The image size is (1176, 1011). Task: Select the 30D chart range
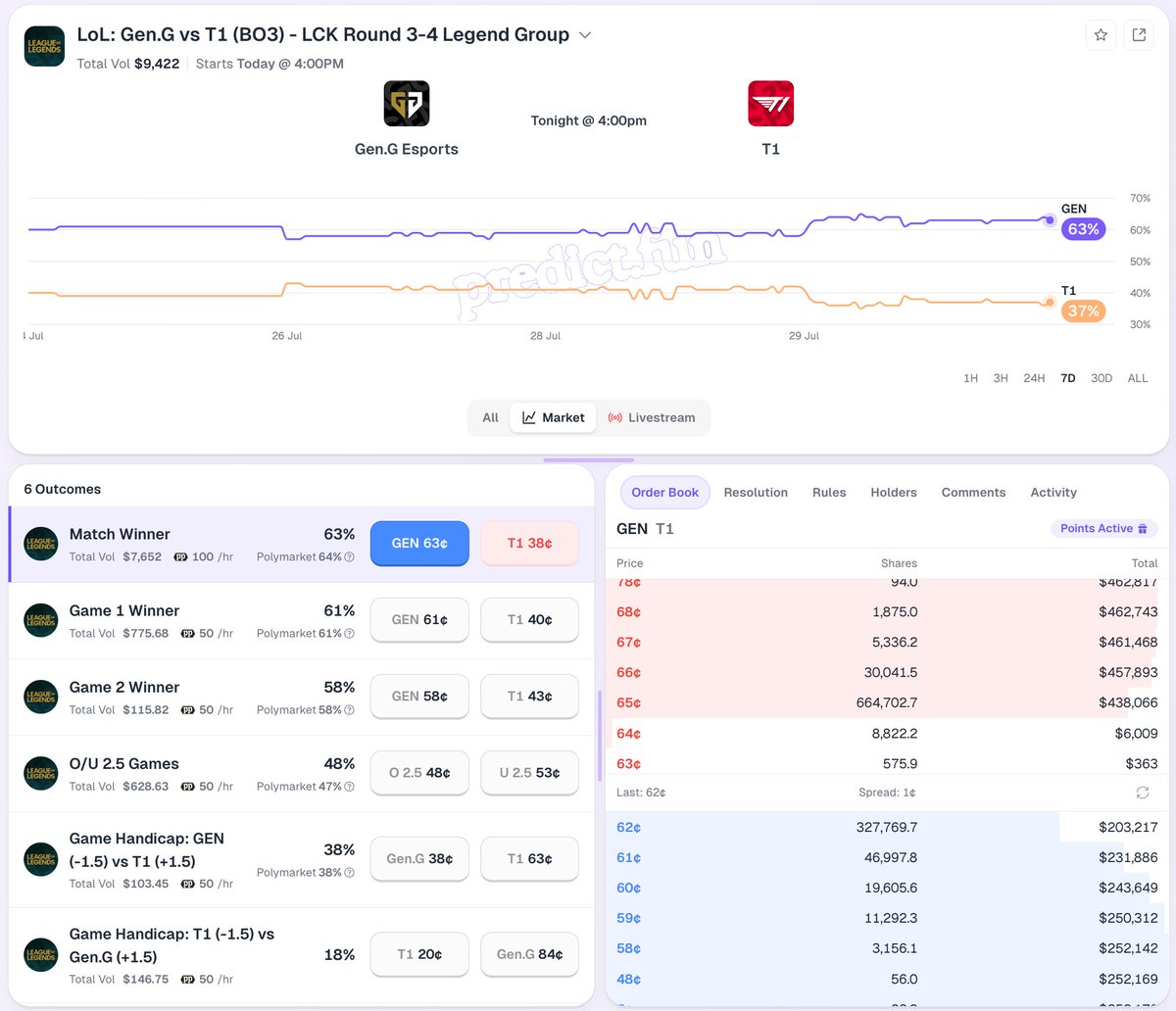[x=1102, y=378]
